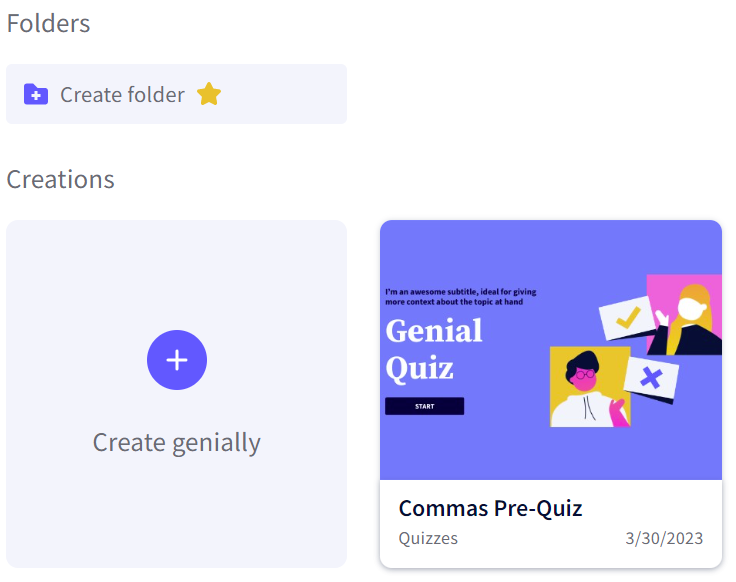The height and width of the screenshot is (582, 736).
Task: Click the Quizzes category label
Action: 428,538
